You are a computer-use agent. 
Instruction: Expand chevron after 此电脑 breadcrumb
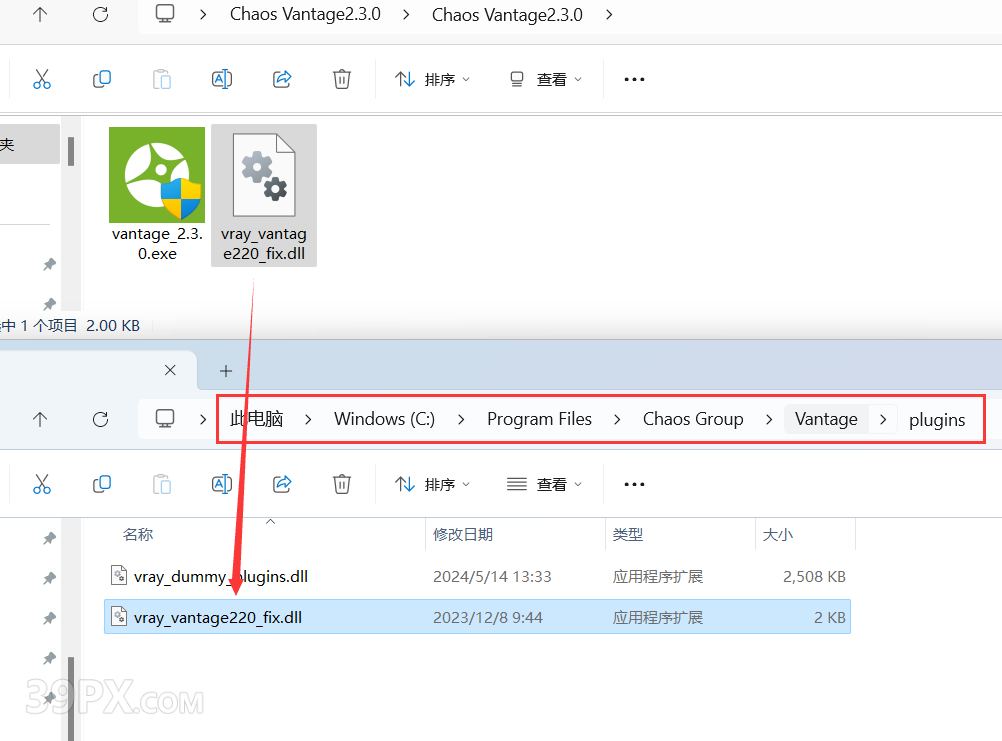tap(308, 419)
